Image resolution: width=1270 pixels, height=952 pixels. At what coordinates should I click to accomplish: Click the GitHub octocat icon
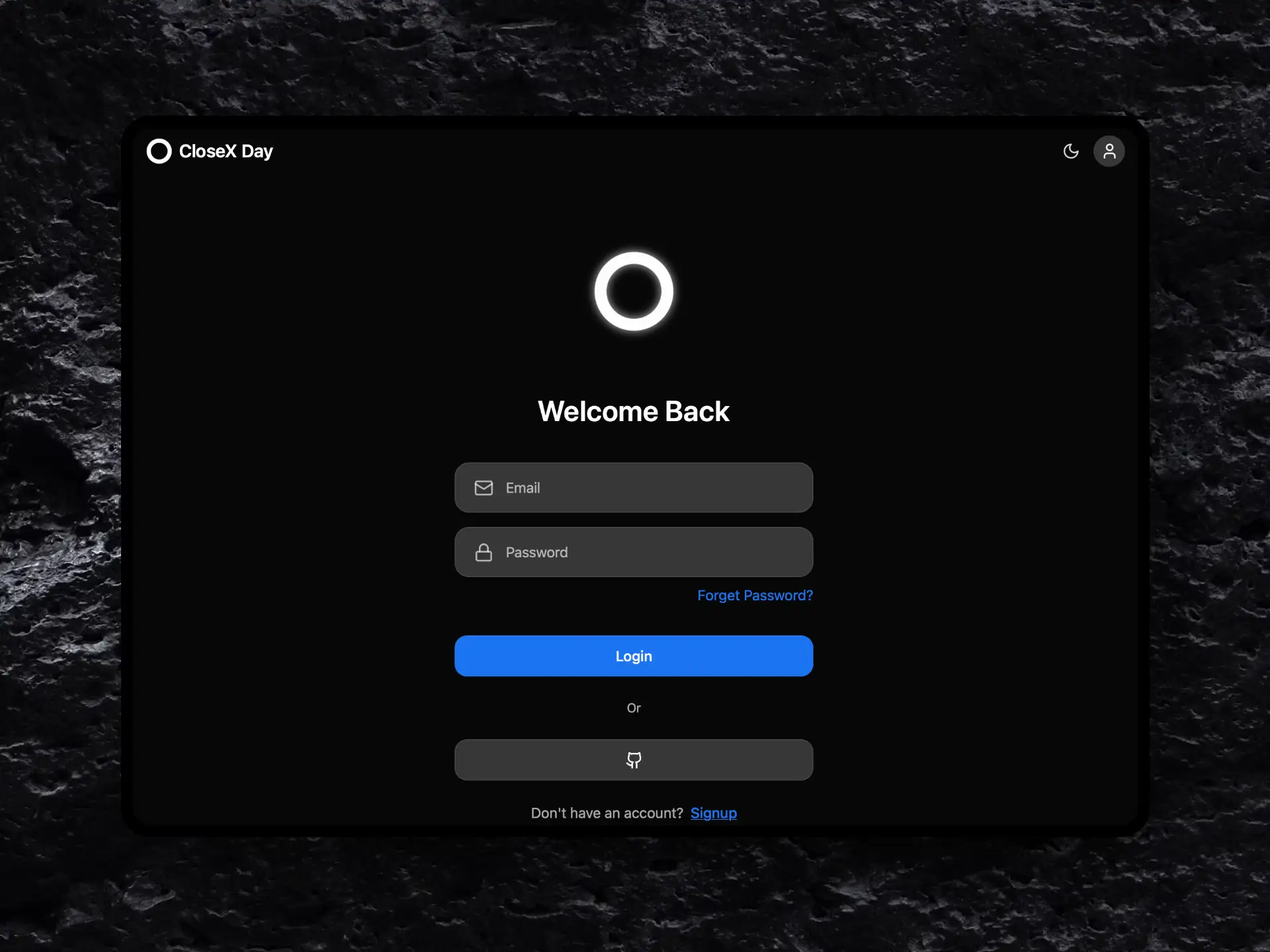click(x=634, y=760)
